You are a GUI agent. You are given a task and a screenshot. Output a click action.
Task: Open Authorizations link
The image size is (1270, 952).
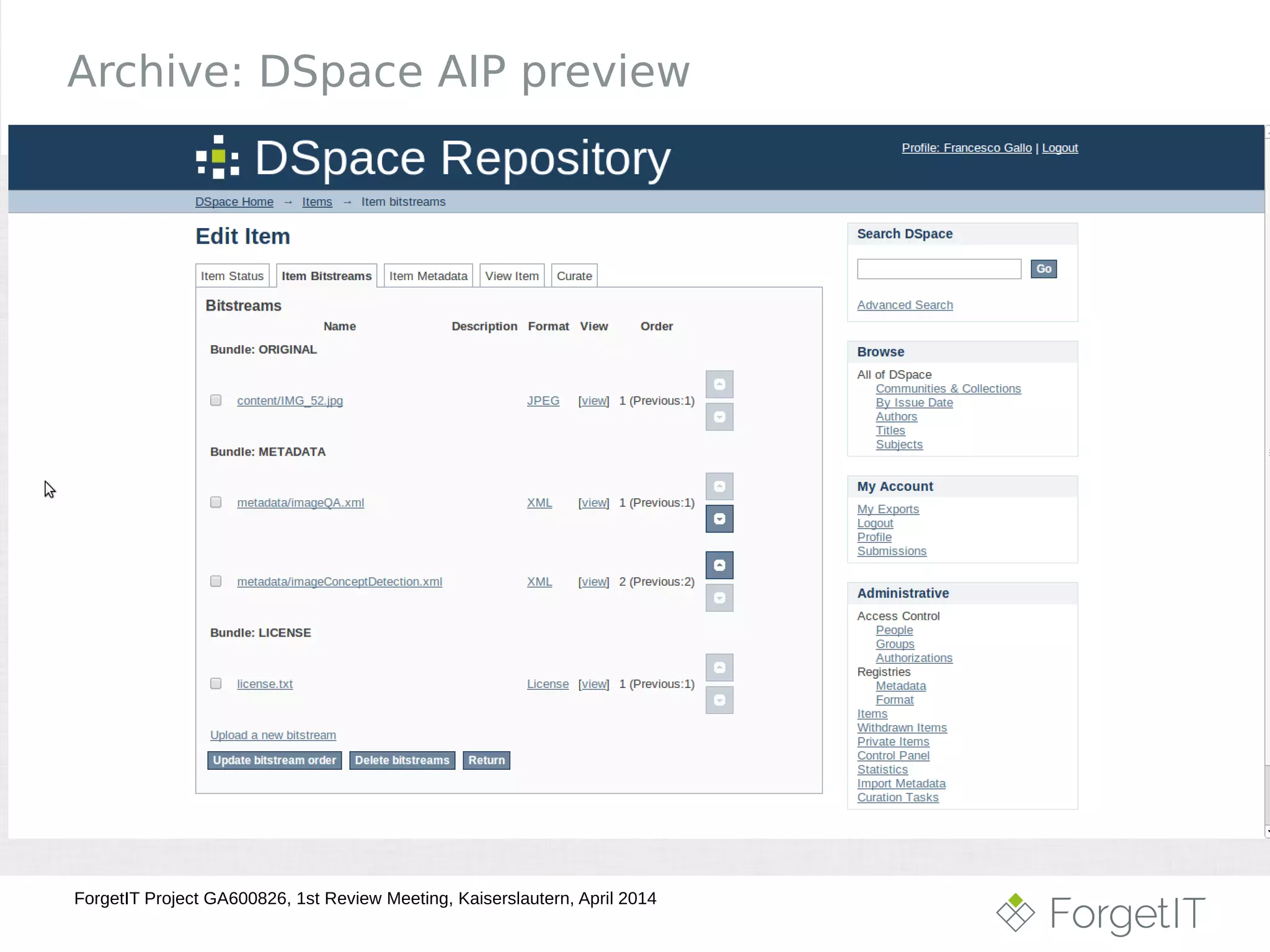click(914, 658)
